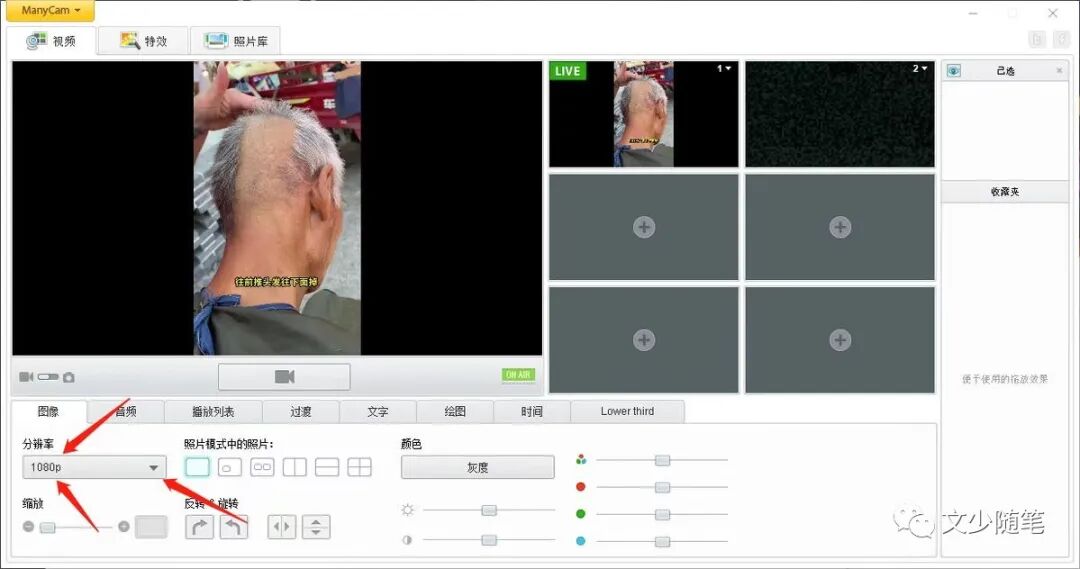
Task: Select layout with two small inset windows
Action: tap(262, 467)
